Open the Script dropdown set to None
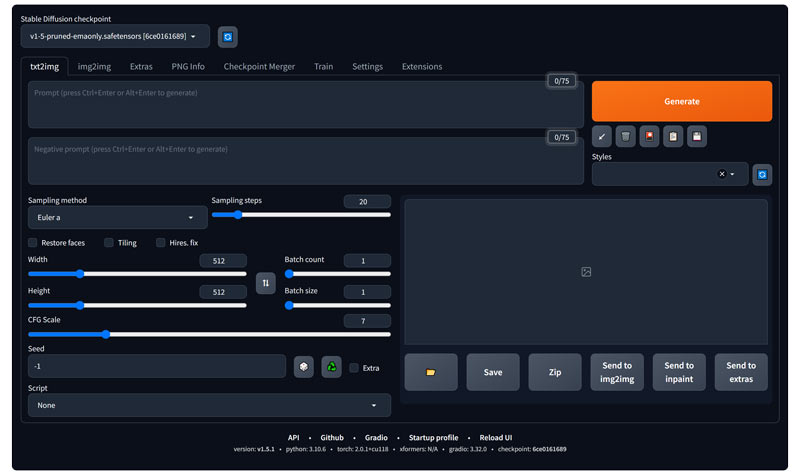800x475 pixels. (209, 405)
